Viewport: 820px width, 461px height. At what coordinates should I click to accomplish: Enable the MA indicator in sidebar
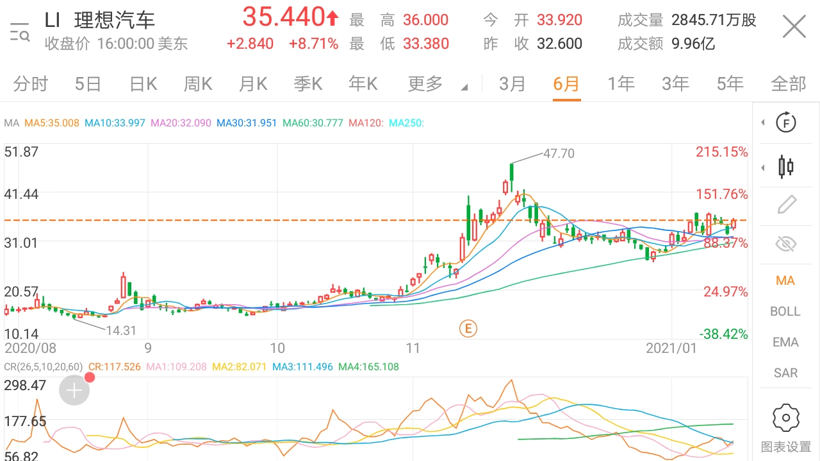(785, 281)
